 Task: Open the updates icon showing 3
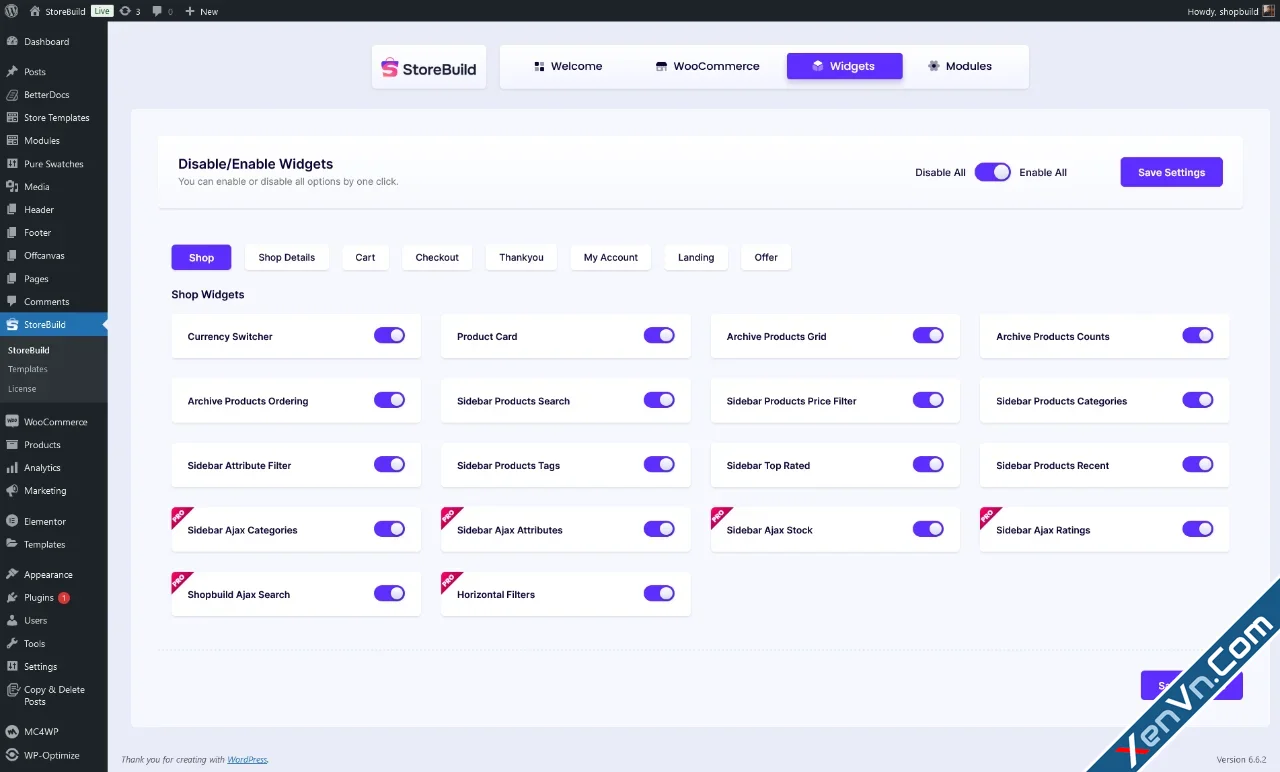125,11
